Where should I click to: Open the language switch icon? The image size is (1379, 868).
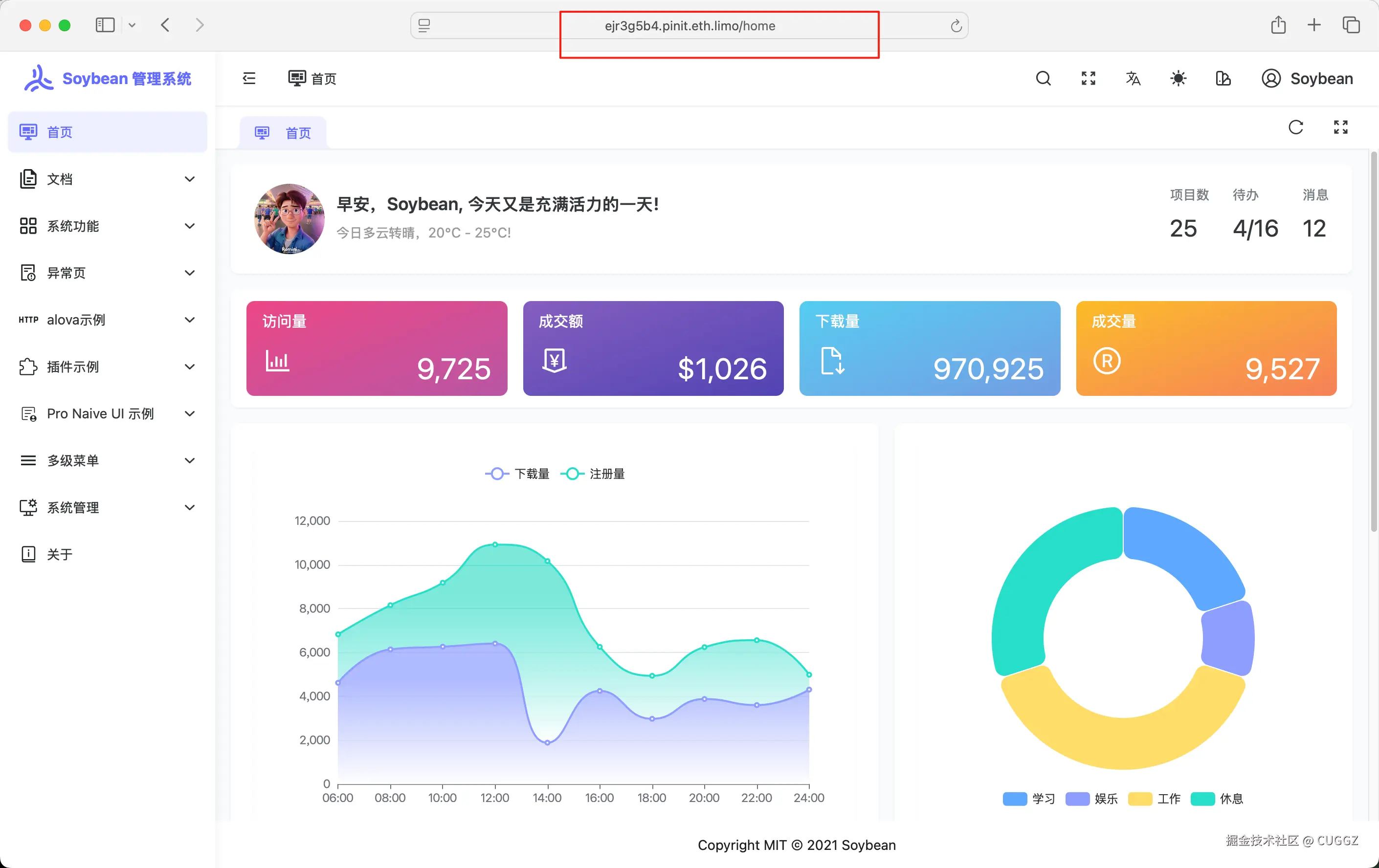click(x=1133, y=78)
